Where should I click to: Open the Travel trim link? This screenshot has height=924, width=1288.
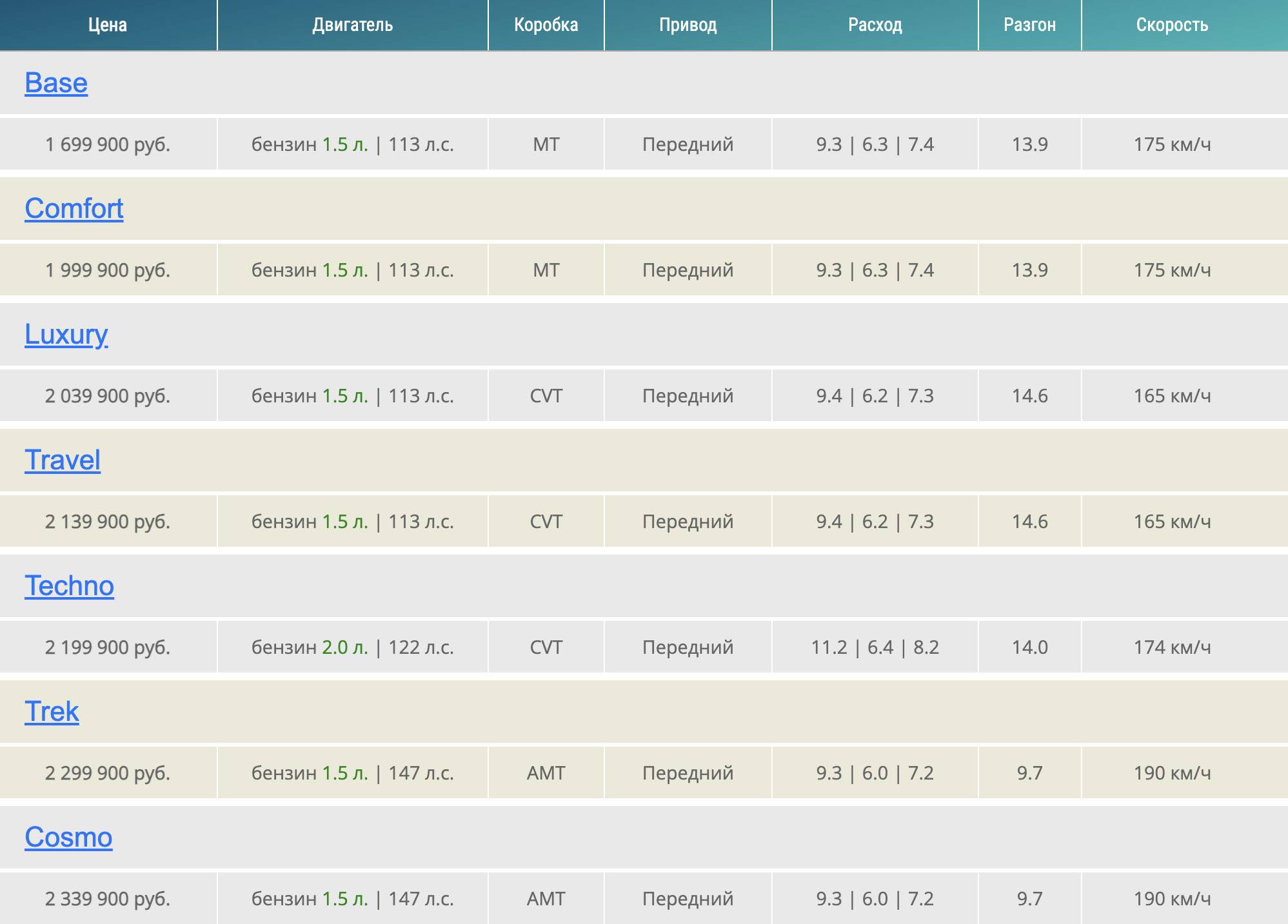[x=63, y=460]
